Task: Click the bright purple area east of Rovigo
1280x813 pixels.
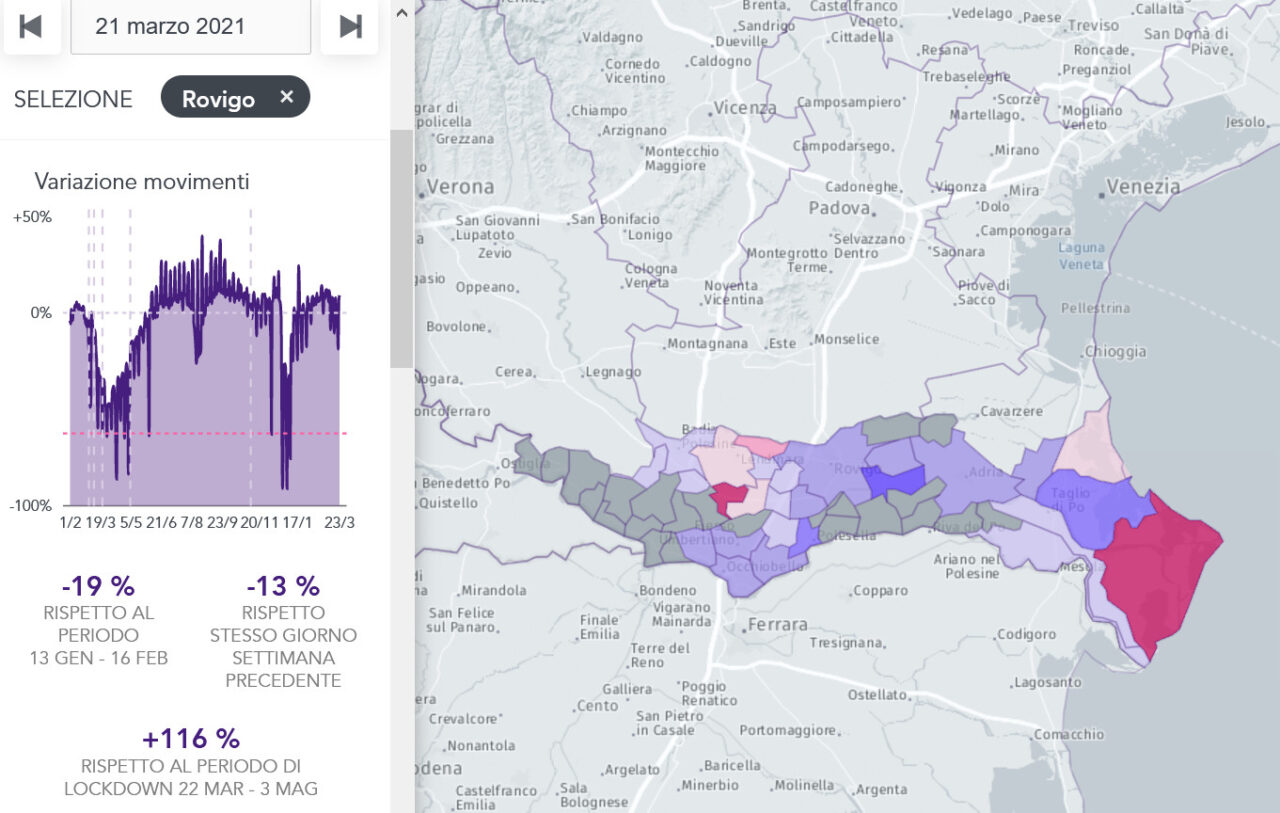Action: tap(895, 482)
